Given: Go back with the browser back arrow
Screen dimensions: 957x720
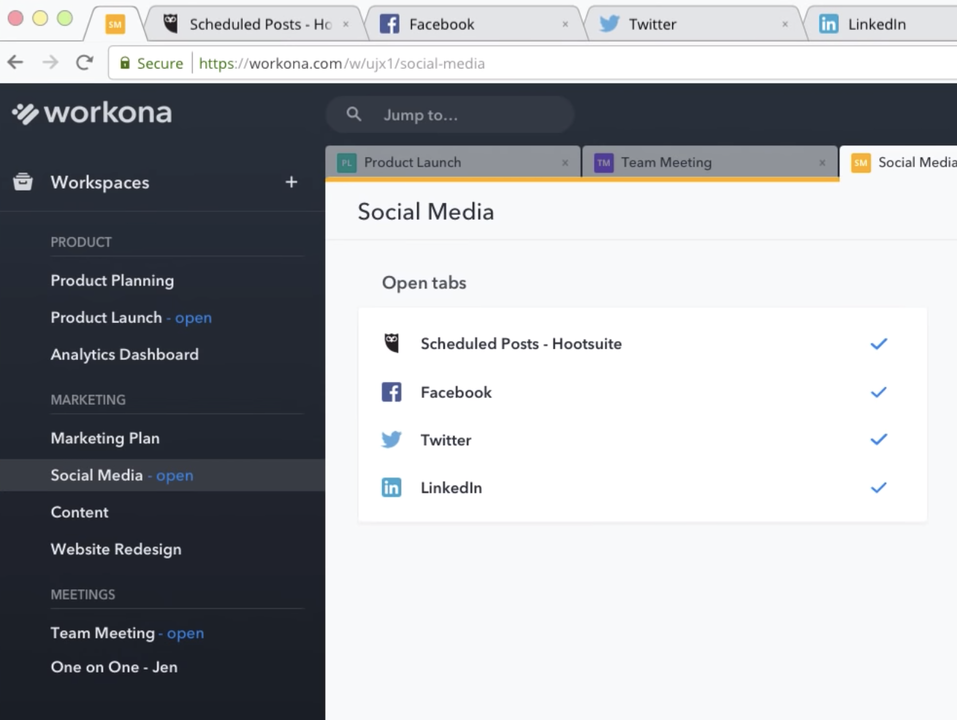Looking at the screenshot, I should [16, 62].
